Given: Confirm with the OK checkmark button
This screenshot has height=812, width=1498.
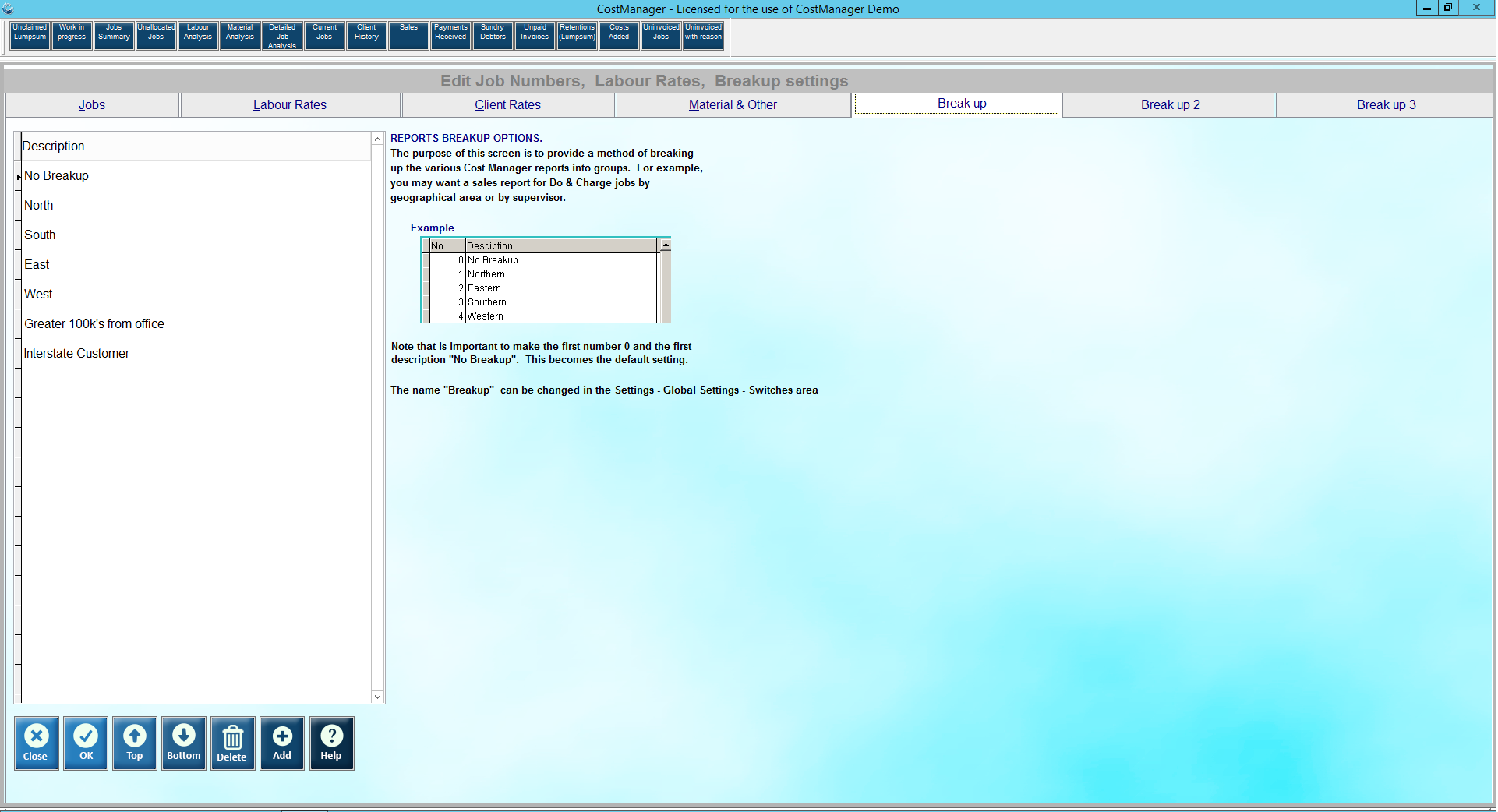Looking at the screenshot, I should point(86,743).
